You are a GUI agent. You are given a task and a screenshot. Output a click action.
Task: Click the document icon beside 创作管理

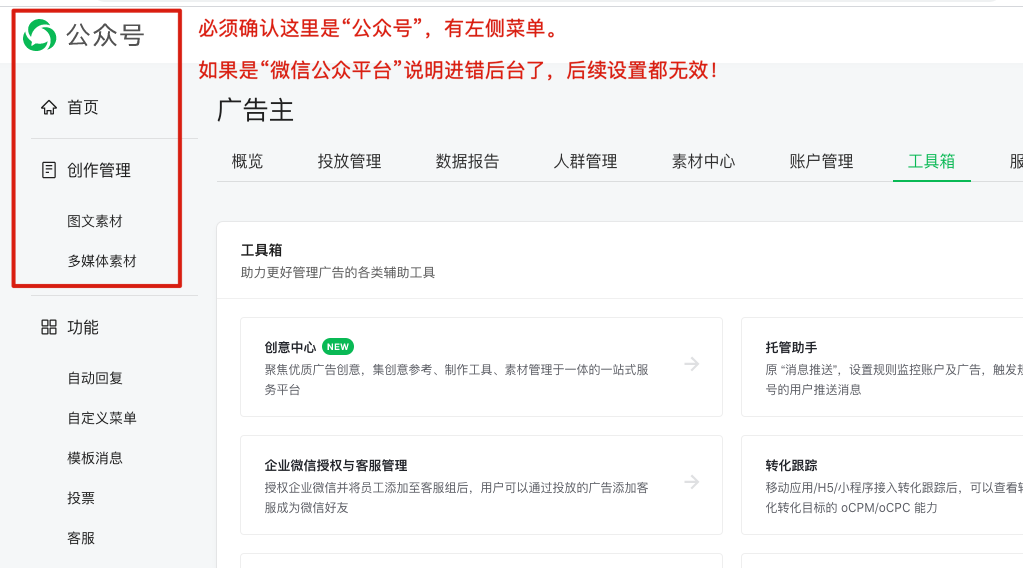[49, 170]
